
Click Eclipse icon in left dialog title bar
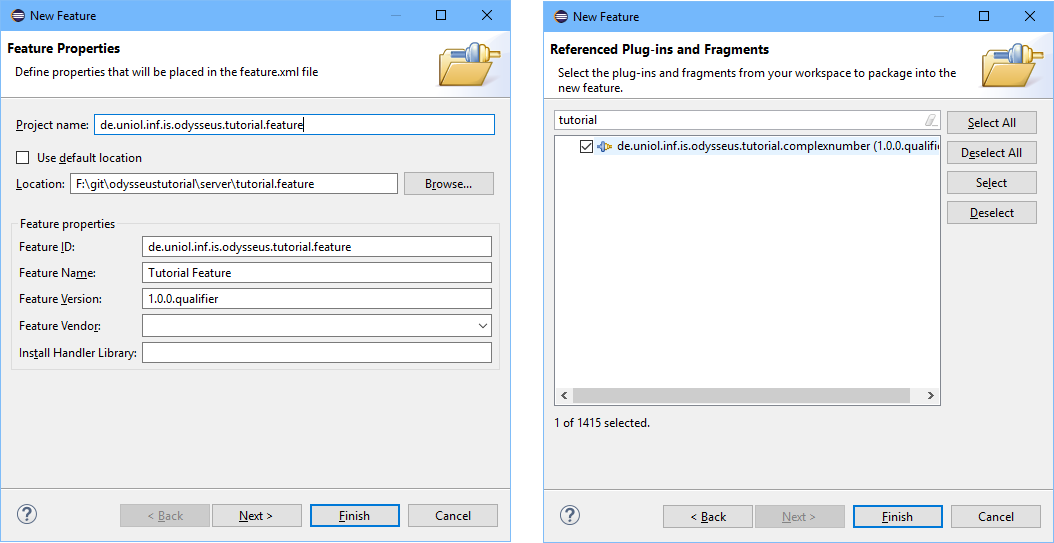17,16
